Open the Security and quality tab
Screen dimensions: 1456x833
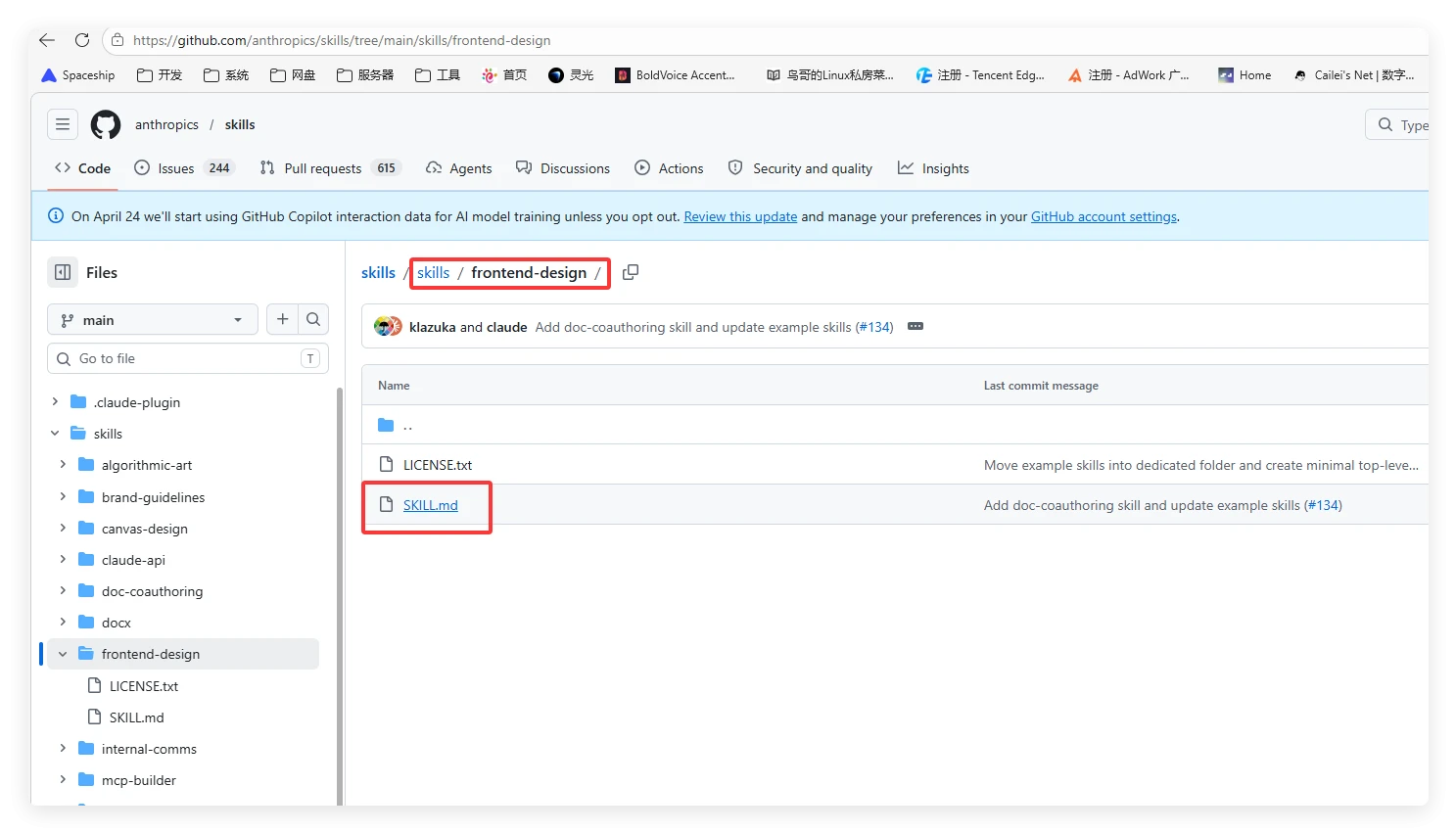tap(800, 168)
